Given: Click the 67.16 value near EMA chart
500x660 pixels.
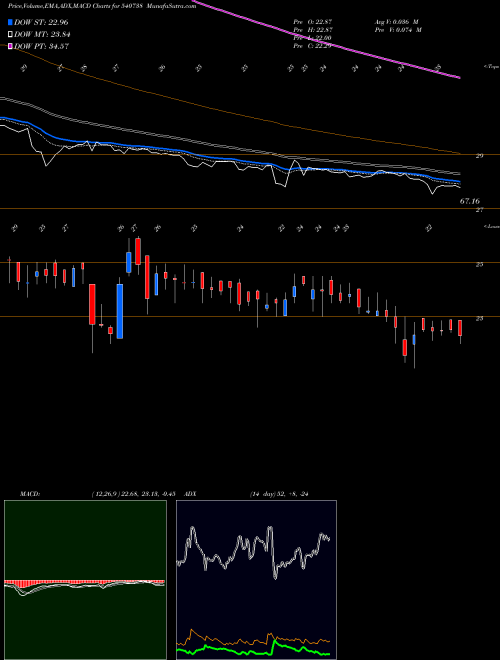Looking at the screenshot, I should click(x=470, y=202).
